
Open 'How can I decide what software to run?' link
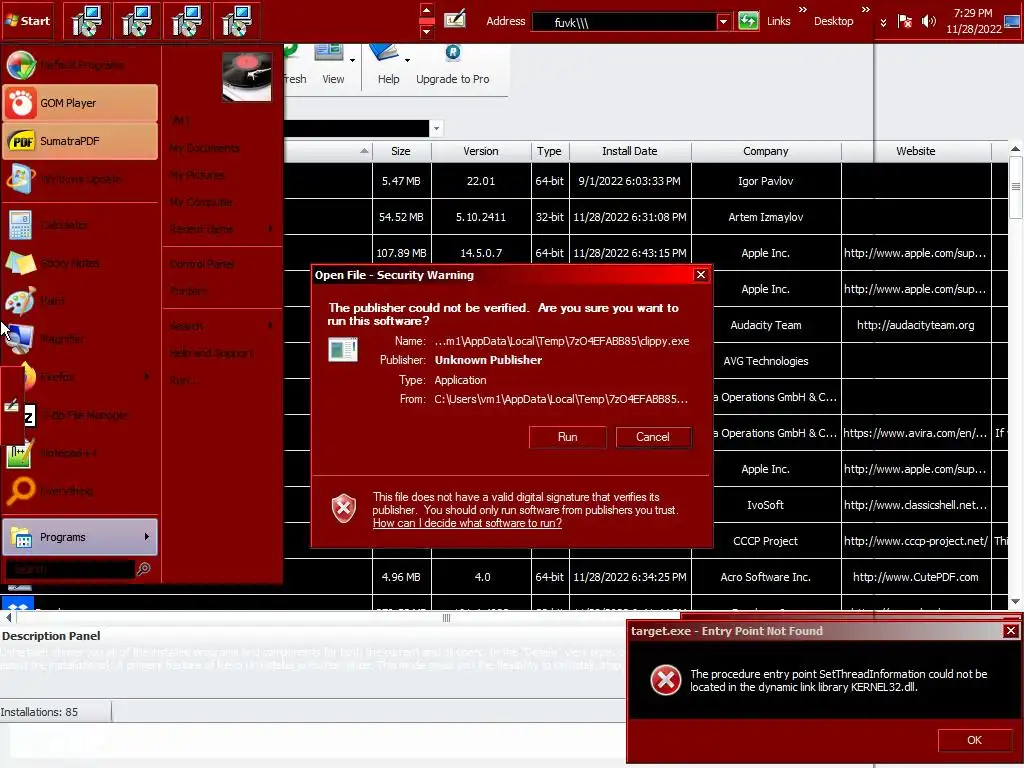[467, 523]
